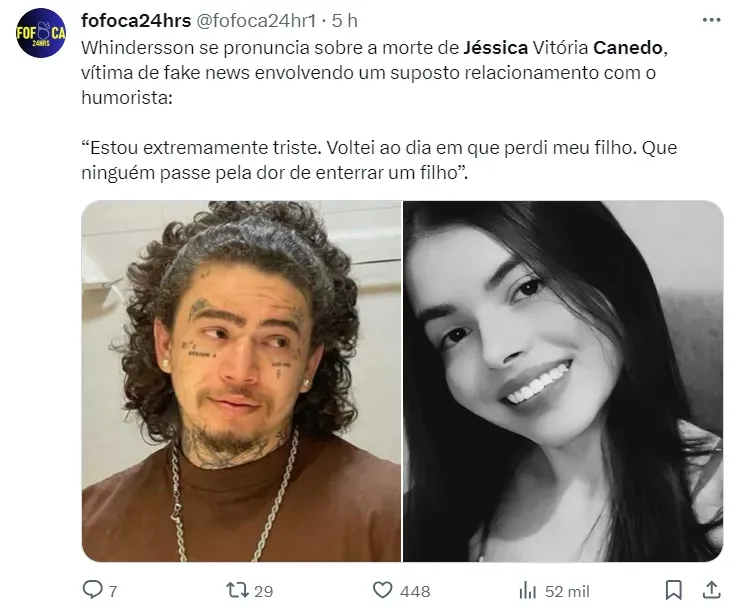View post analytics bar chart icon
The width and height of the screenshot is (741, 609).
[527, 590]
